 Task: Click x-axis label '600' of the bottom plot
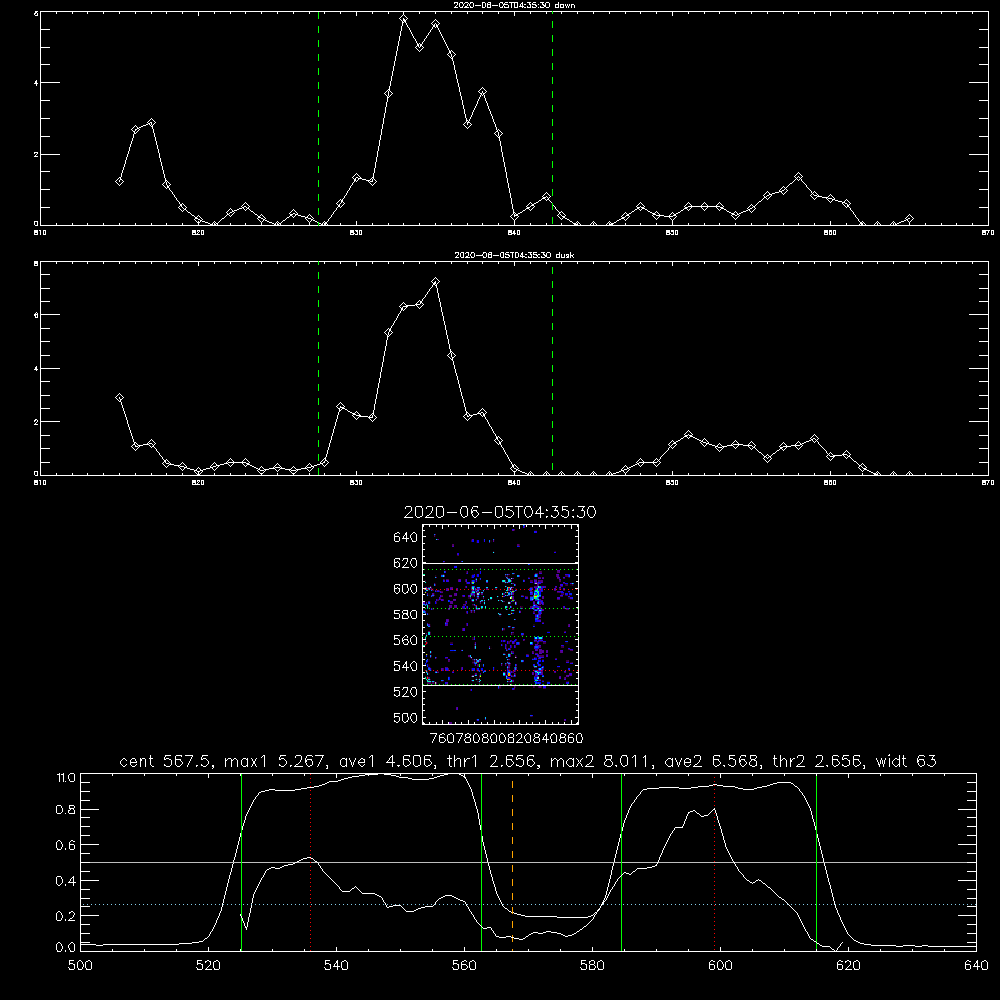pyautogui.click(x=720, y=965)
